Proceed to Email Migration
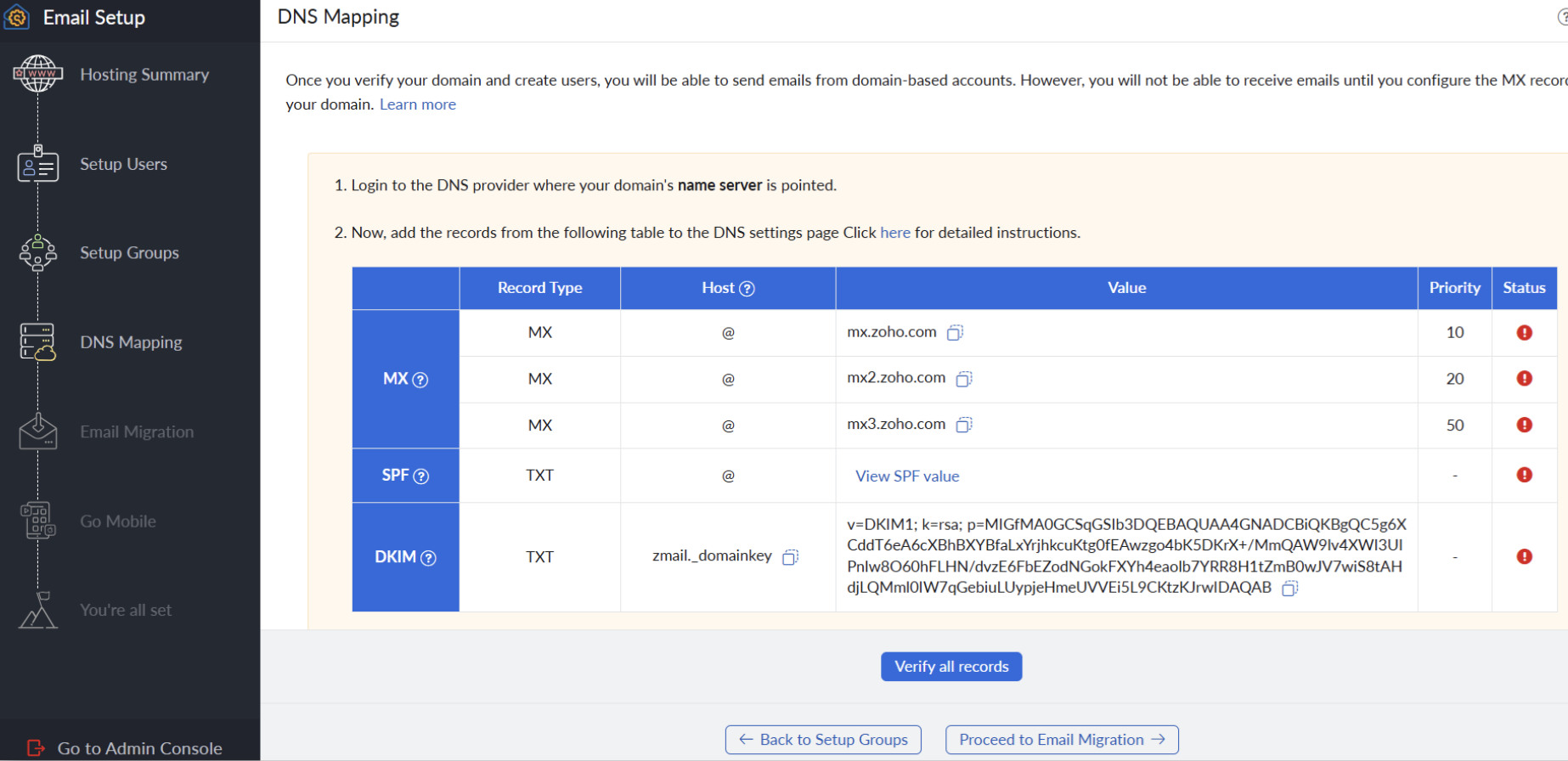Viewport: 1568px width, 761px height. click(x=1061, y=740)
